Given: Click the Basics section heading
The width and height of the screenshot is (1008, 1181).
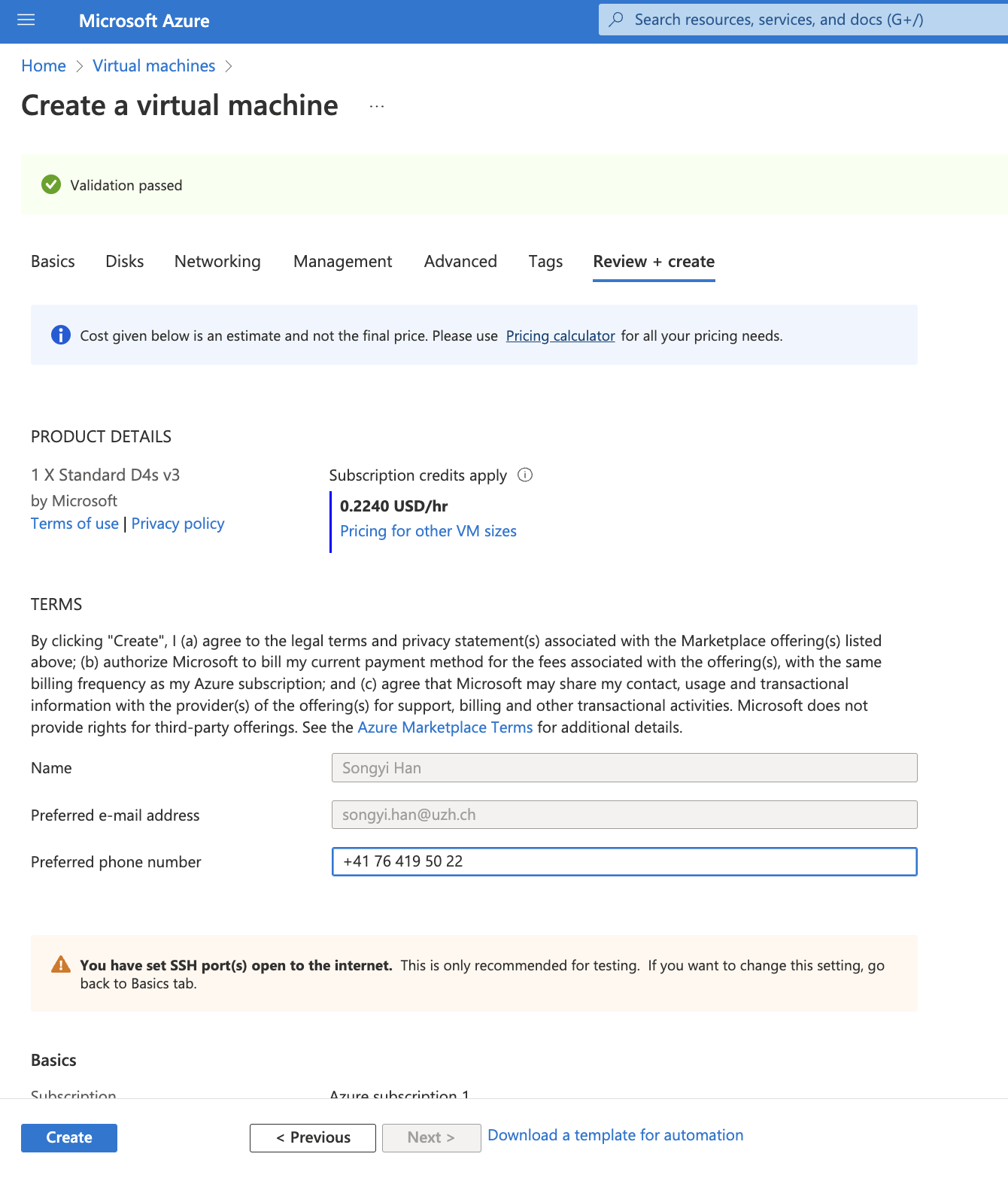Looking at the screenshot, I should coord(53,1060).
